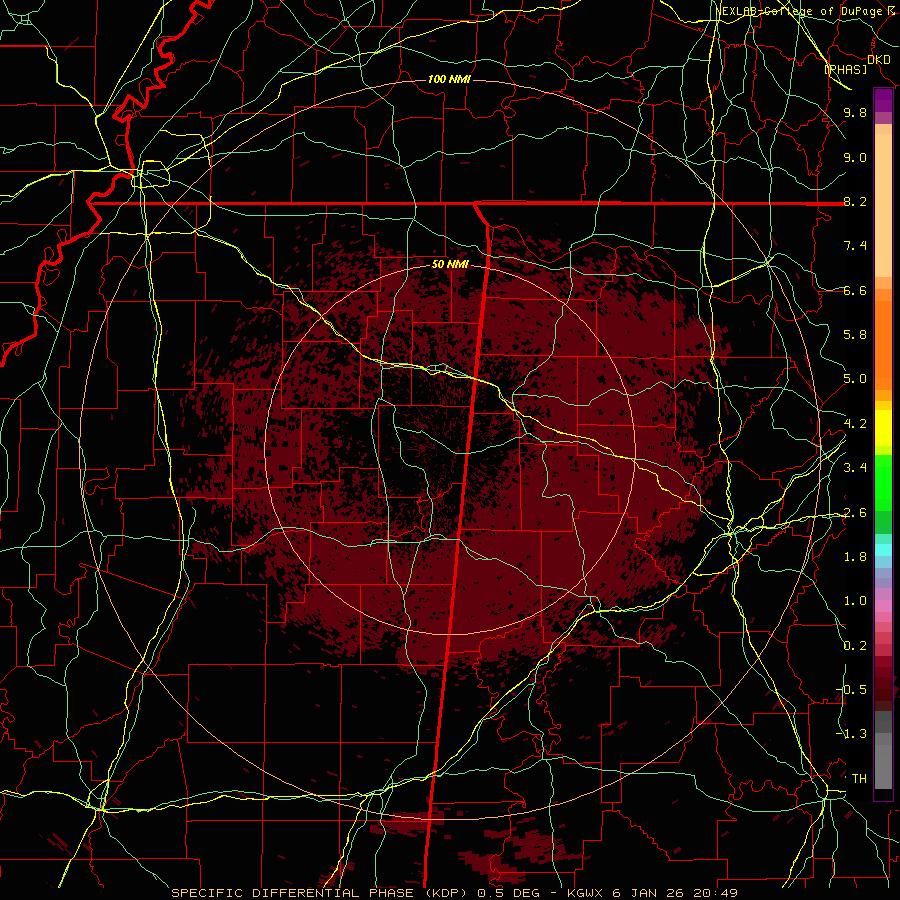Screen dimensions: 900x900
Task: Click the 6.6 legend value
Action: tap(855, 290)
